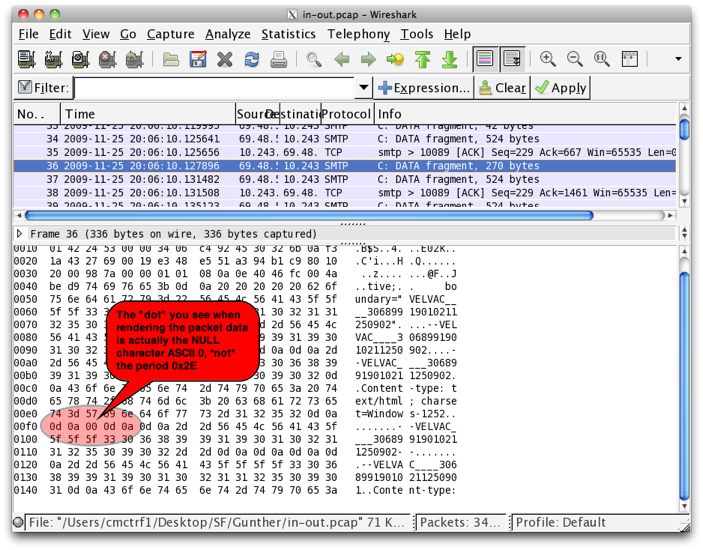
Task: Click the find packet magnifier icon
Action: click(x=314, y=60)
